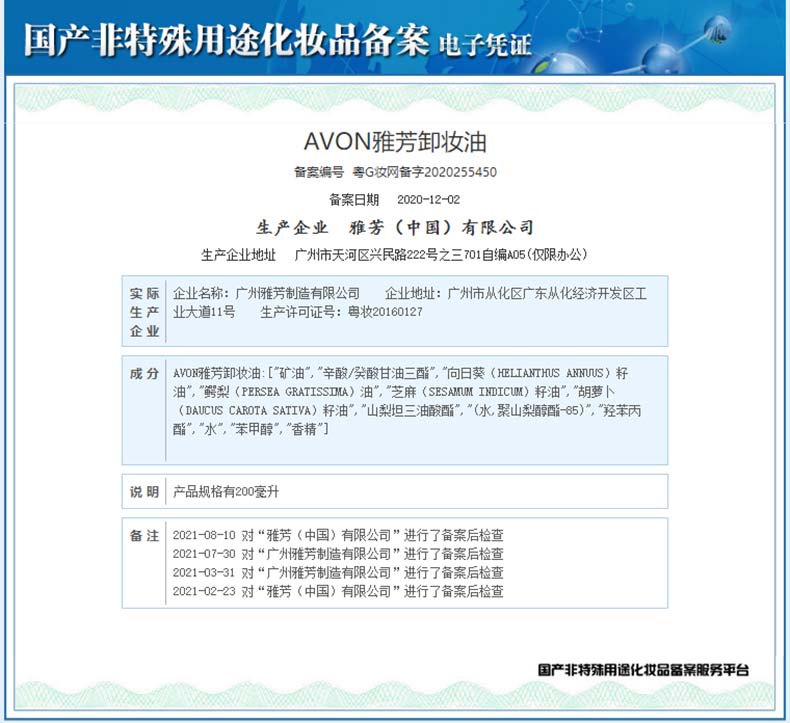Image resolution: width=790 pixels, height=723 pixels.
Task: Click the 2021-02-23 inspection record entry
Action: point(338,591)
